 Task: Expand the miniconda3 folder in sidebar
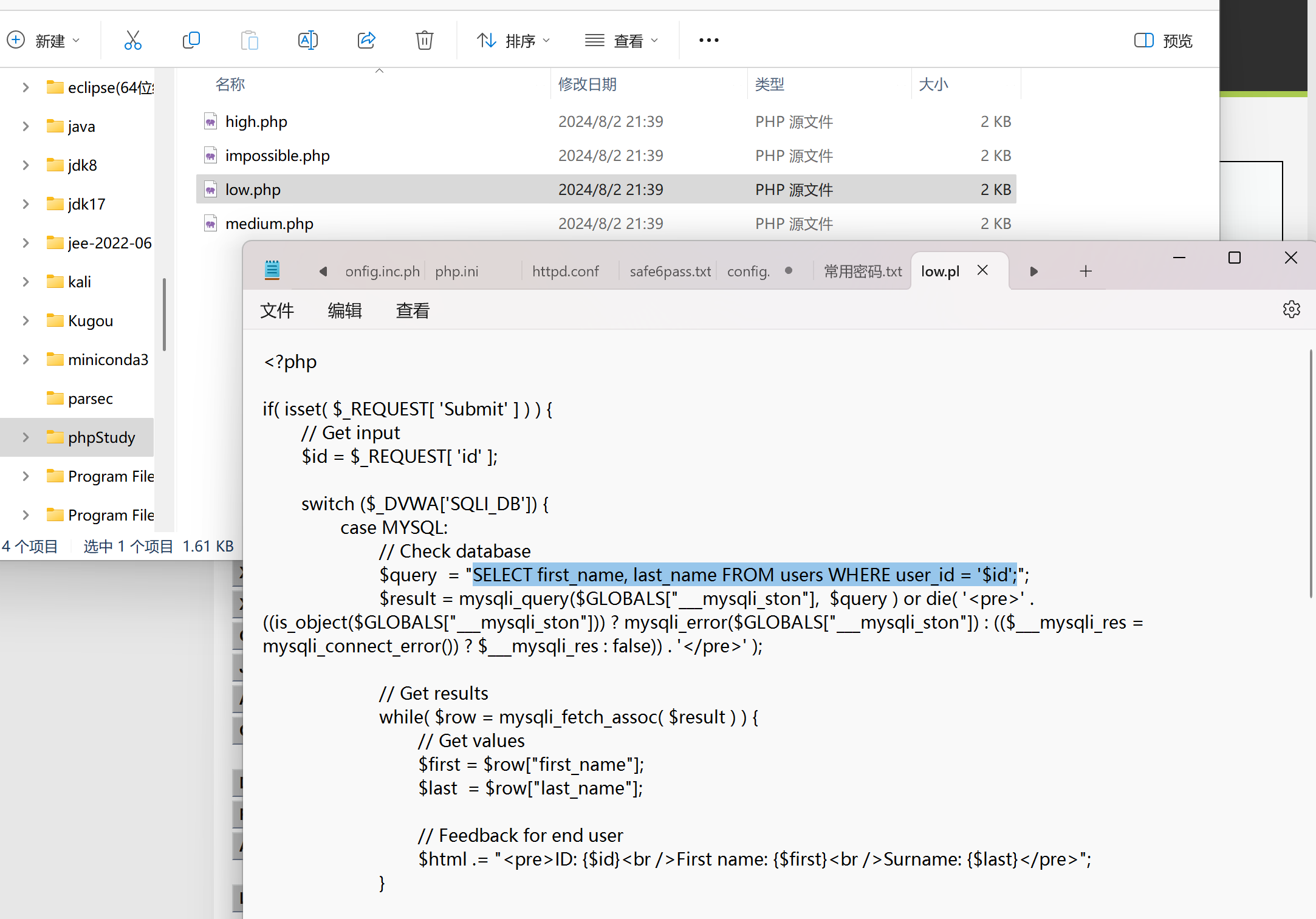click(x=26, y=360)
